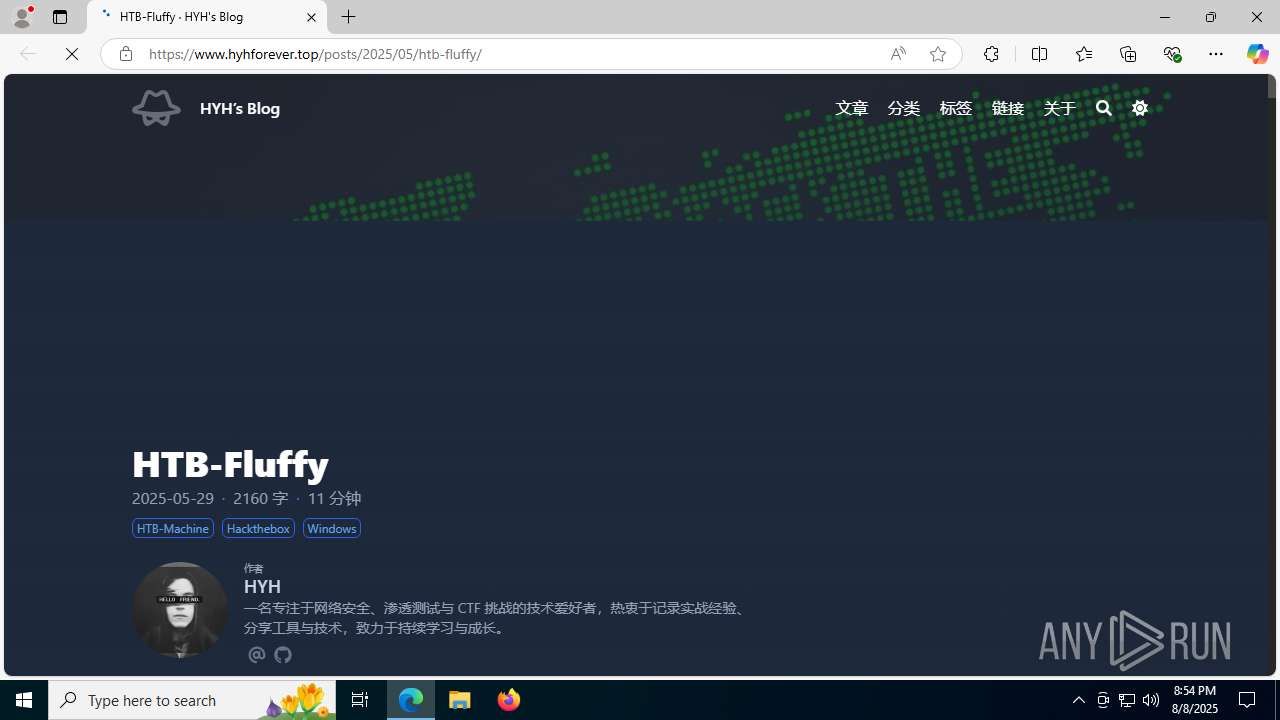Click the browser Back arrow
Image resolution: width=1280 pixels, height=720 pixels.
[28, 54]
